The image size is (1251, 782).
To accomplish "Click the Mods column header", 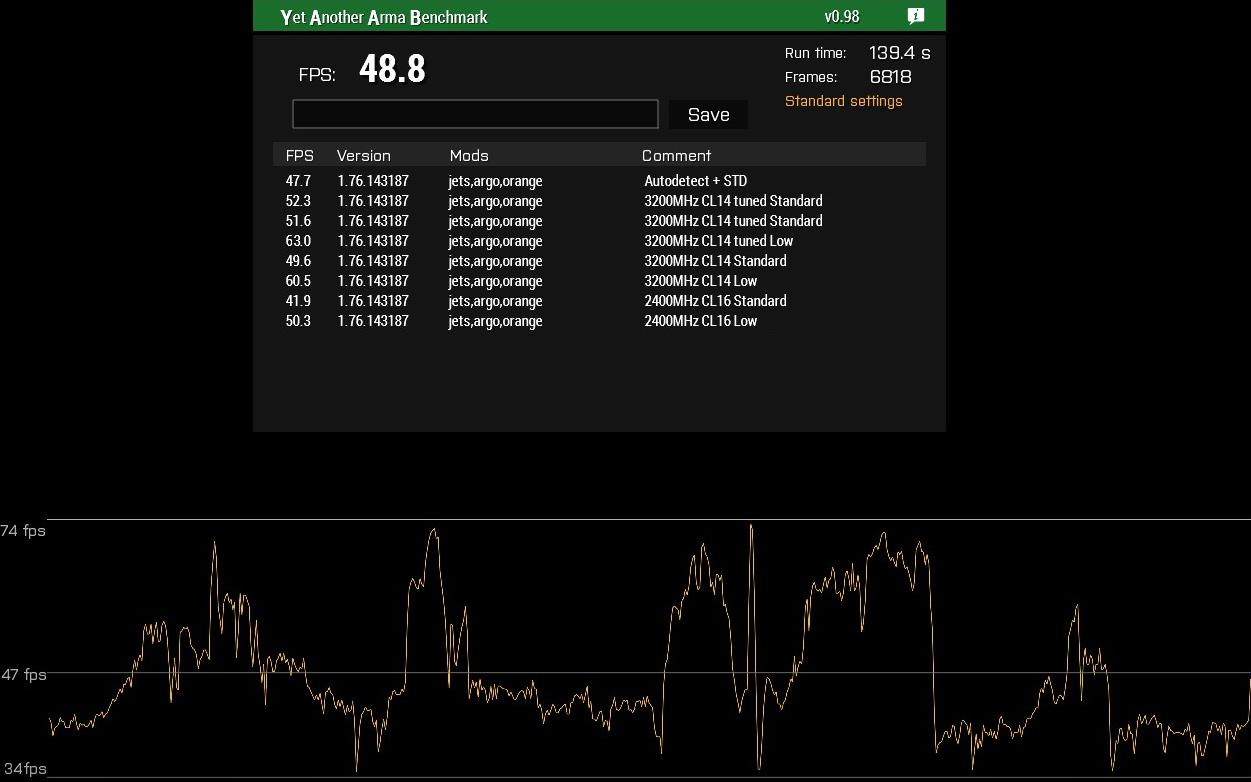I will click(469, 156).
